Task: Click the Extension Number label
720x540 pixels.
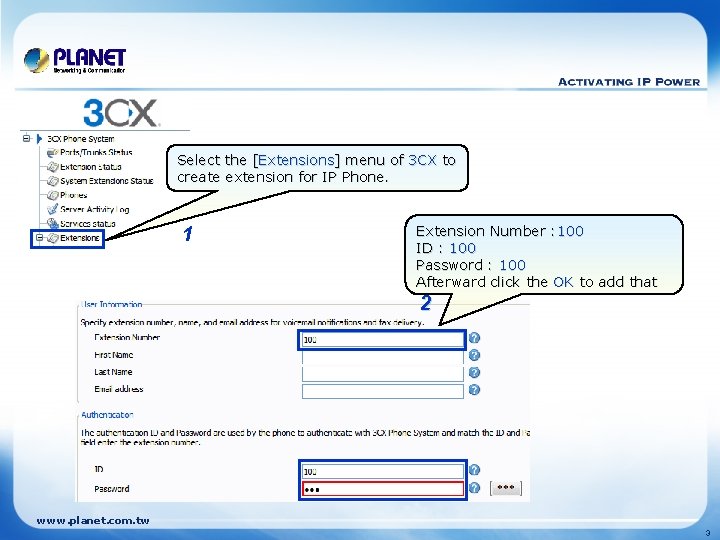Action: (x=127, y=338)
